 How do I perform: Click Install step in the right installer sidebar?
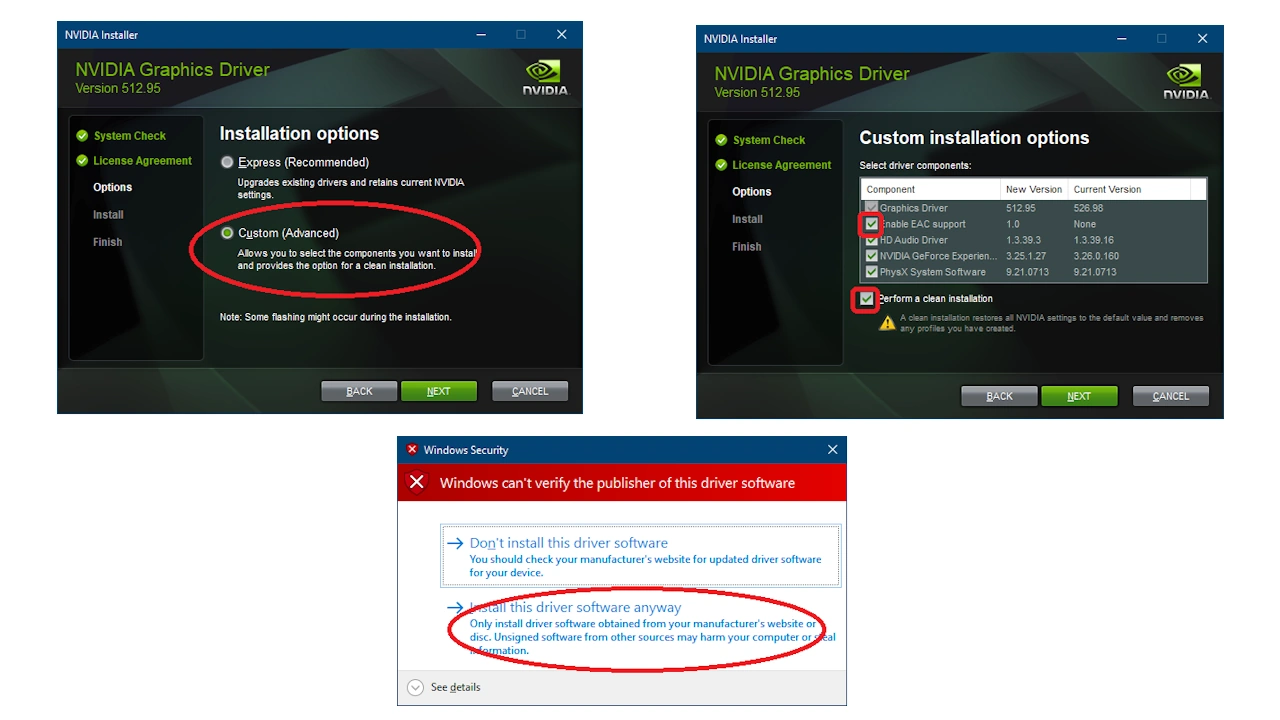click(x=747, y=219)
